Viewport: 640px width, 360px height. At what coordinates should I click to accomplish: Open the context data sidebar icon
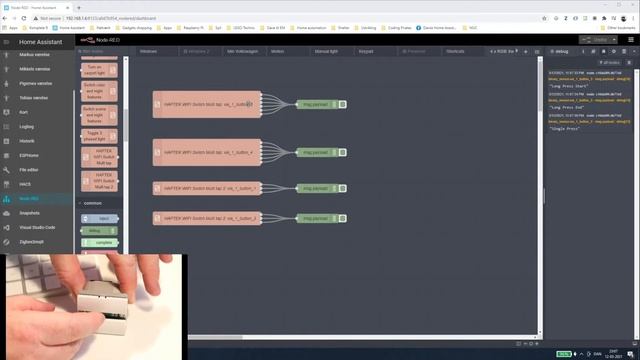pyautogui.click(x=624, y=51)
